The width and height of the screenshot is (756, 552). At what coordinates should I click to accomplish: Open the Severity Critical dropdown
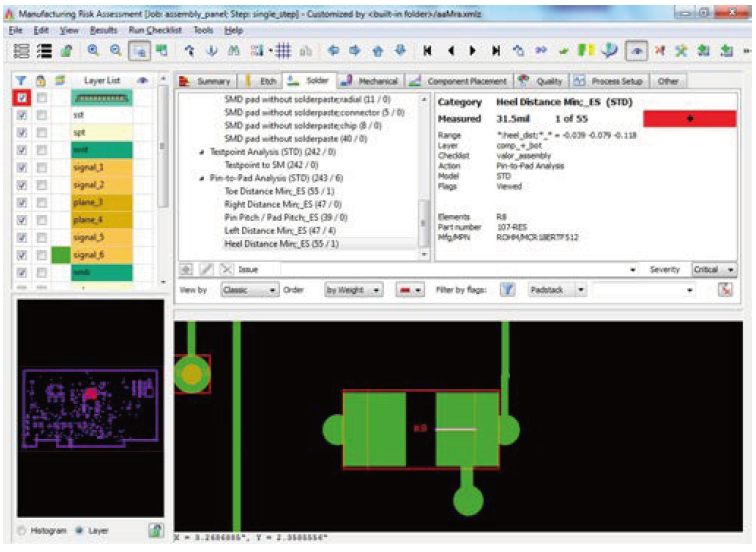[714, 269]
